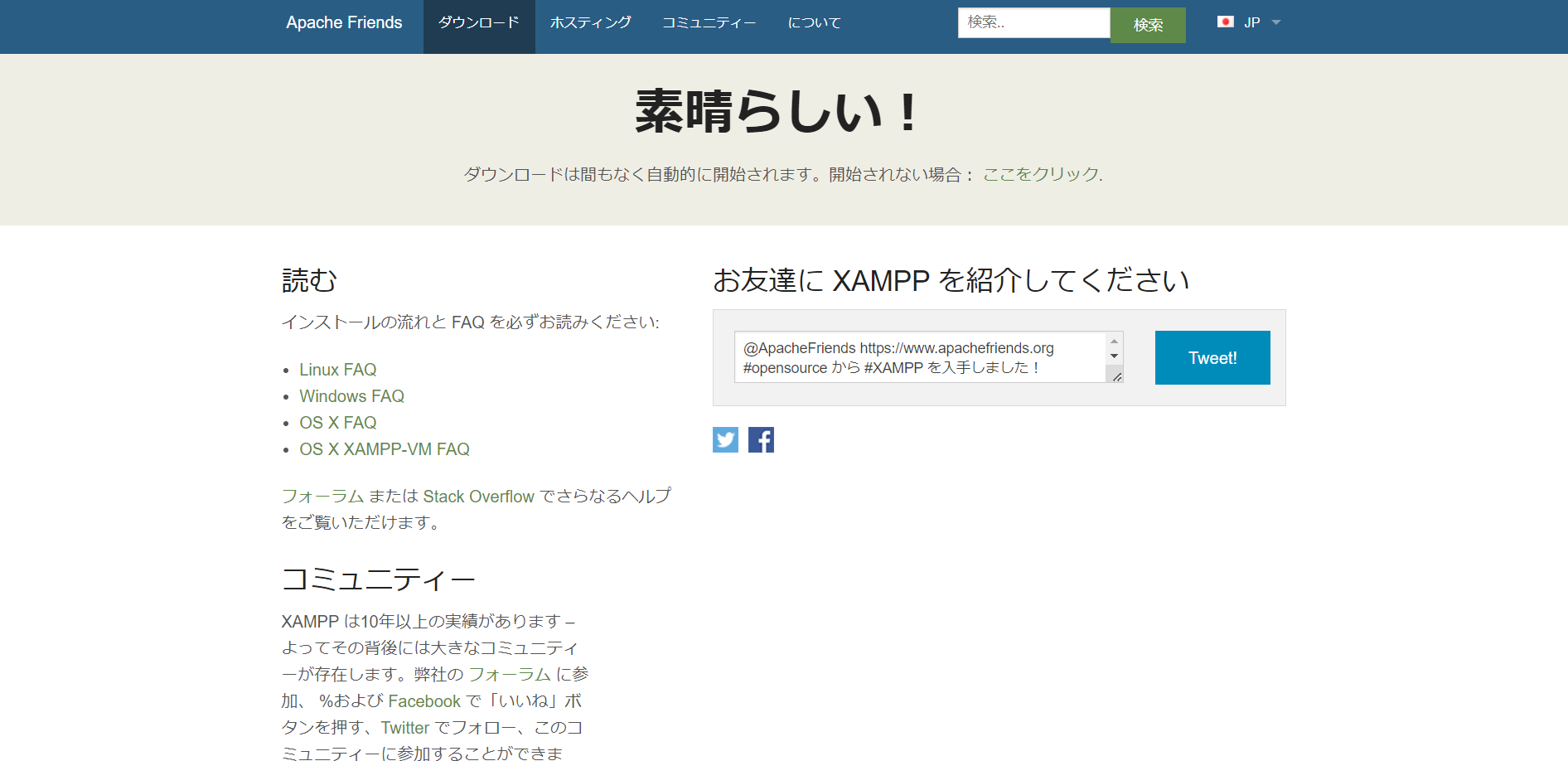The height and width of the screenshot is (761, 1568).
Task: Open the について menu item
Action: pyautogui.click(x=814, y=22)
